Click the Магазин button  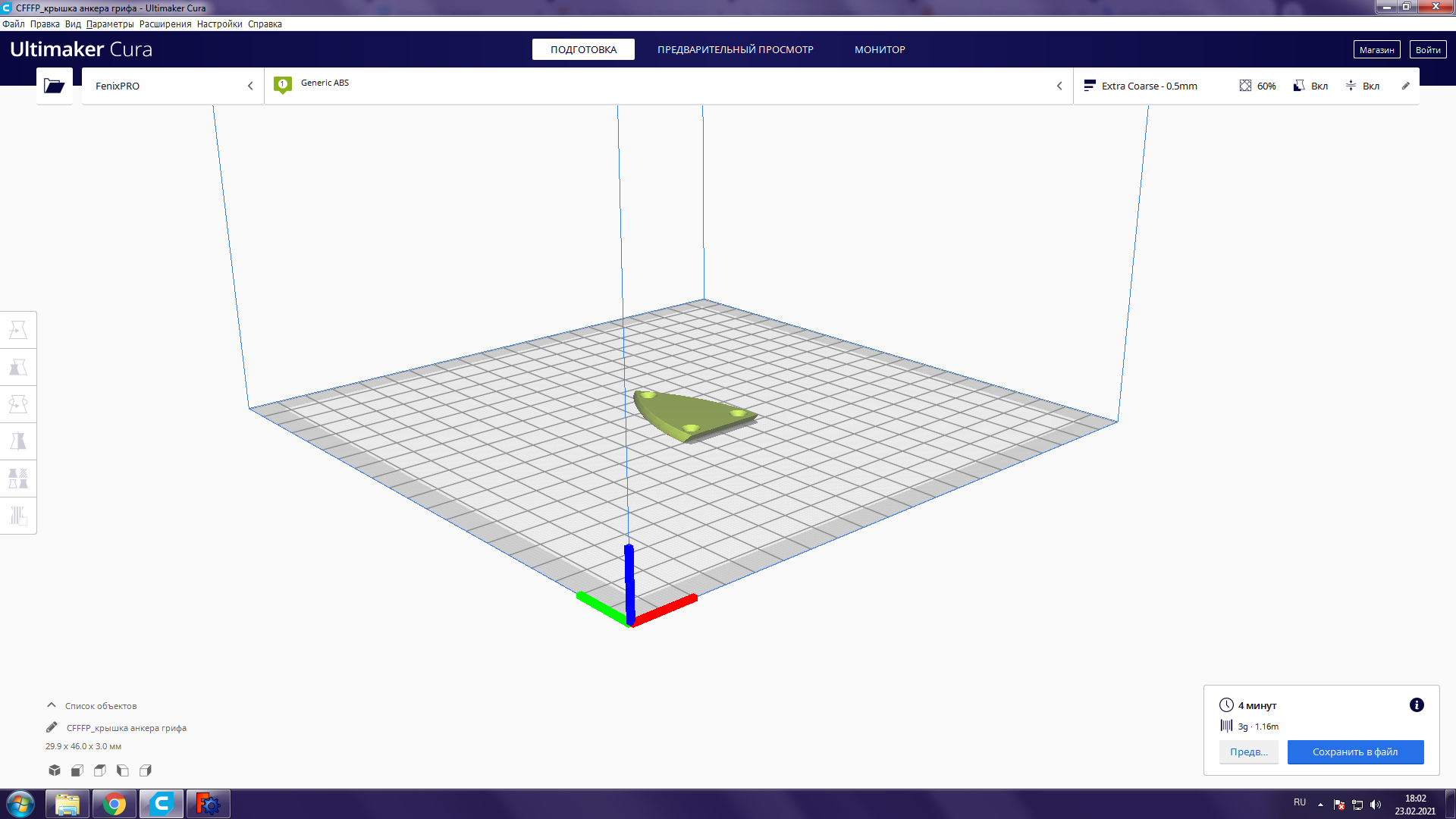click(1376, 49)
